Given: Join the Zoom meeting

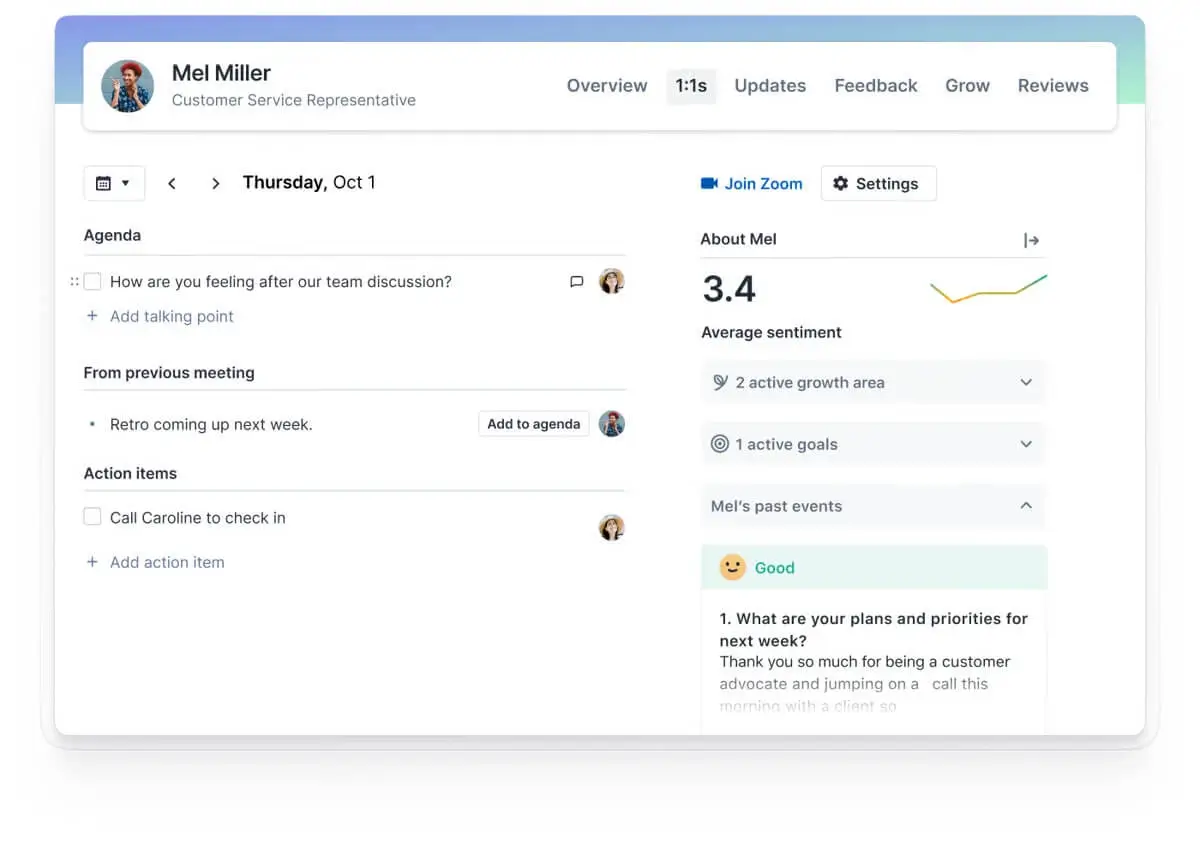Looking at the screenshot, I should click(752, 184).
